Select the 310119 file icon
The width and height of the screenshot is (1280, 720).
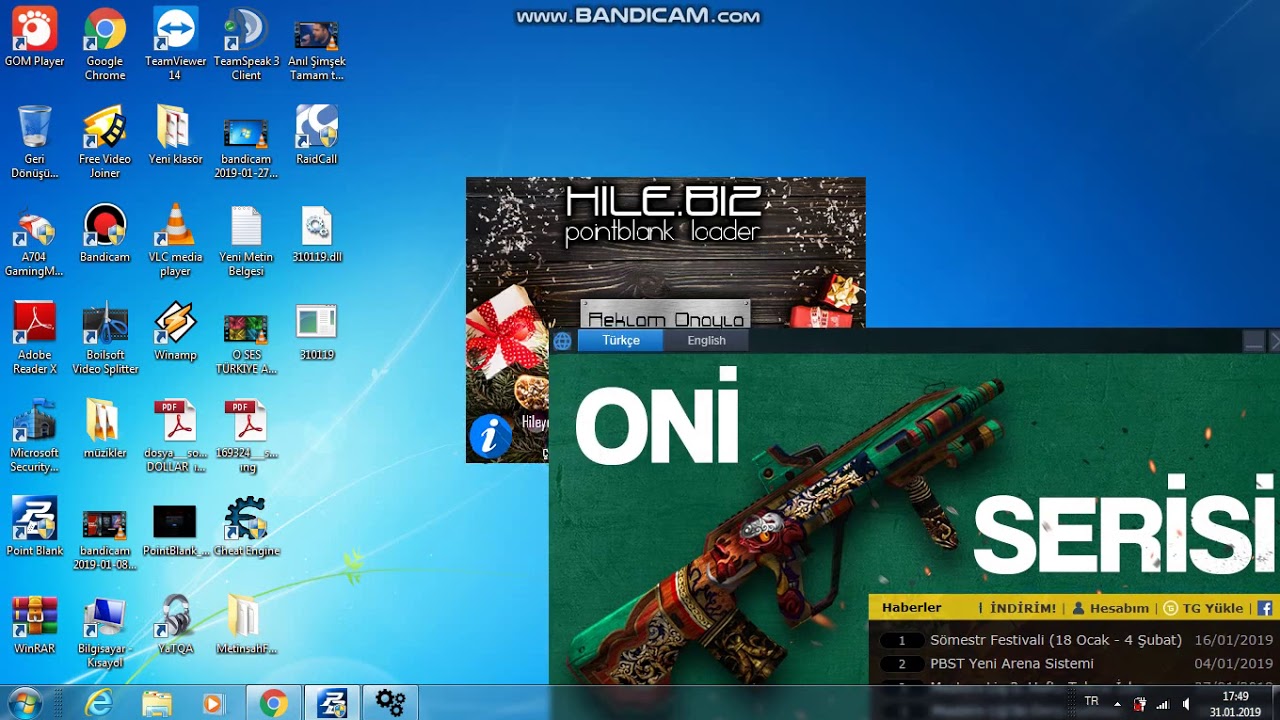point(316,331)
